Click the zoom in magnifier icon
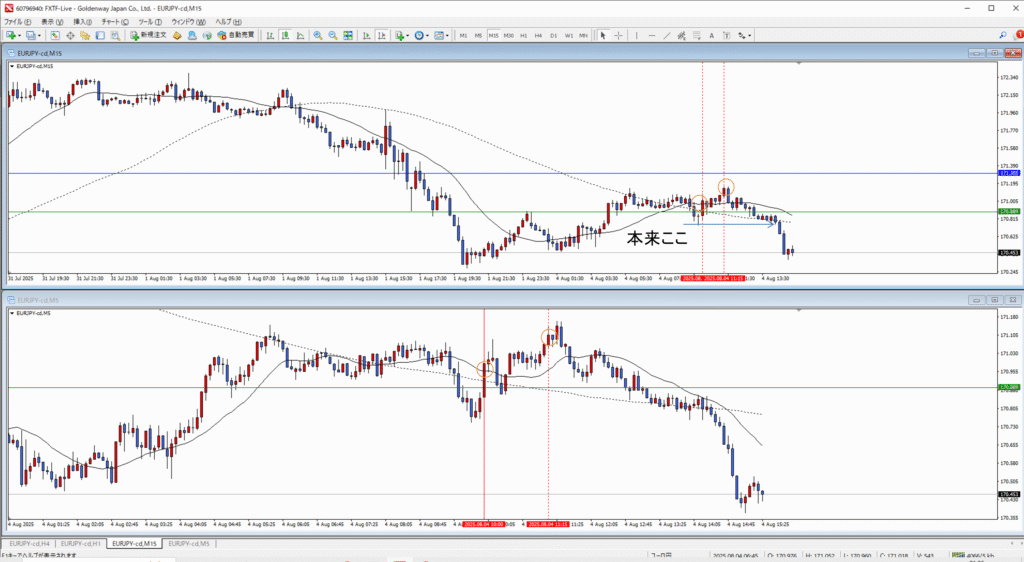This screenshot has width=1024, height=562. [x=318, y=35]
